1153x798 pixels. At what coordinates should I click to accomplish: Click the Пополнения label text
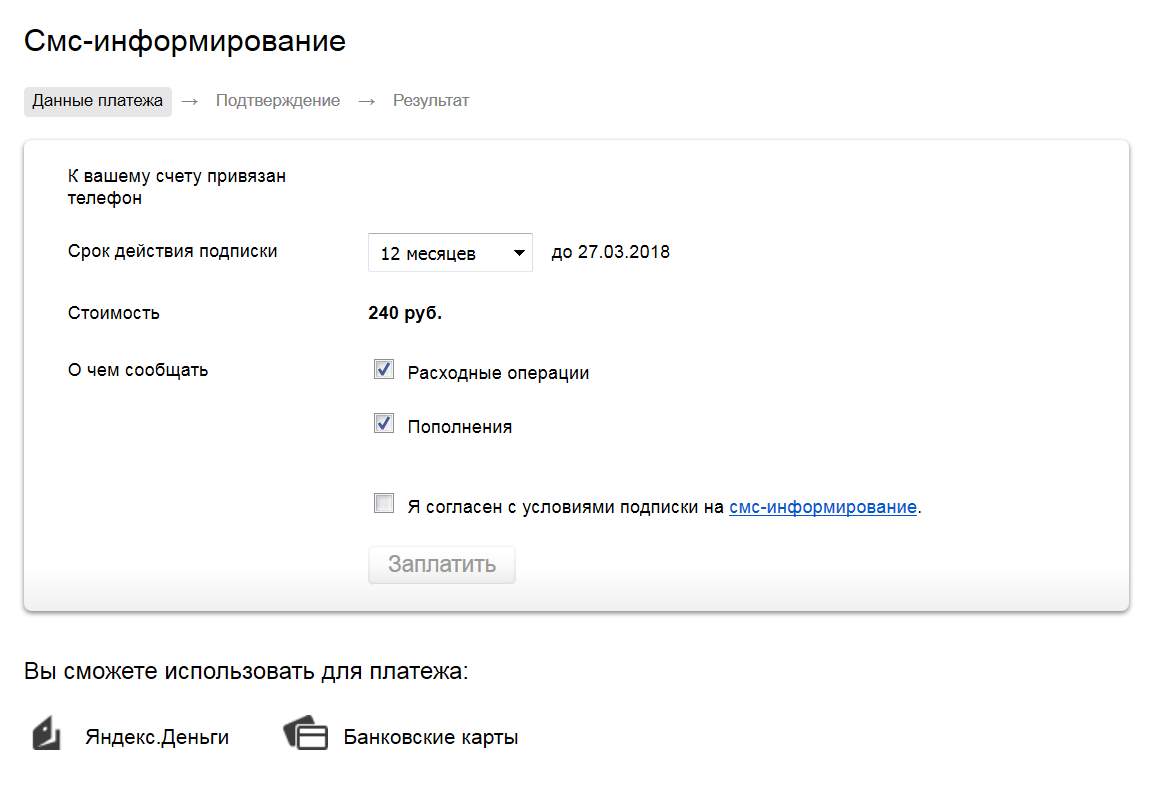[460, 427]
